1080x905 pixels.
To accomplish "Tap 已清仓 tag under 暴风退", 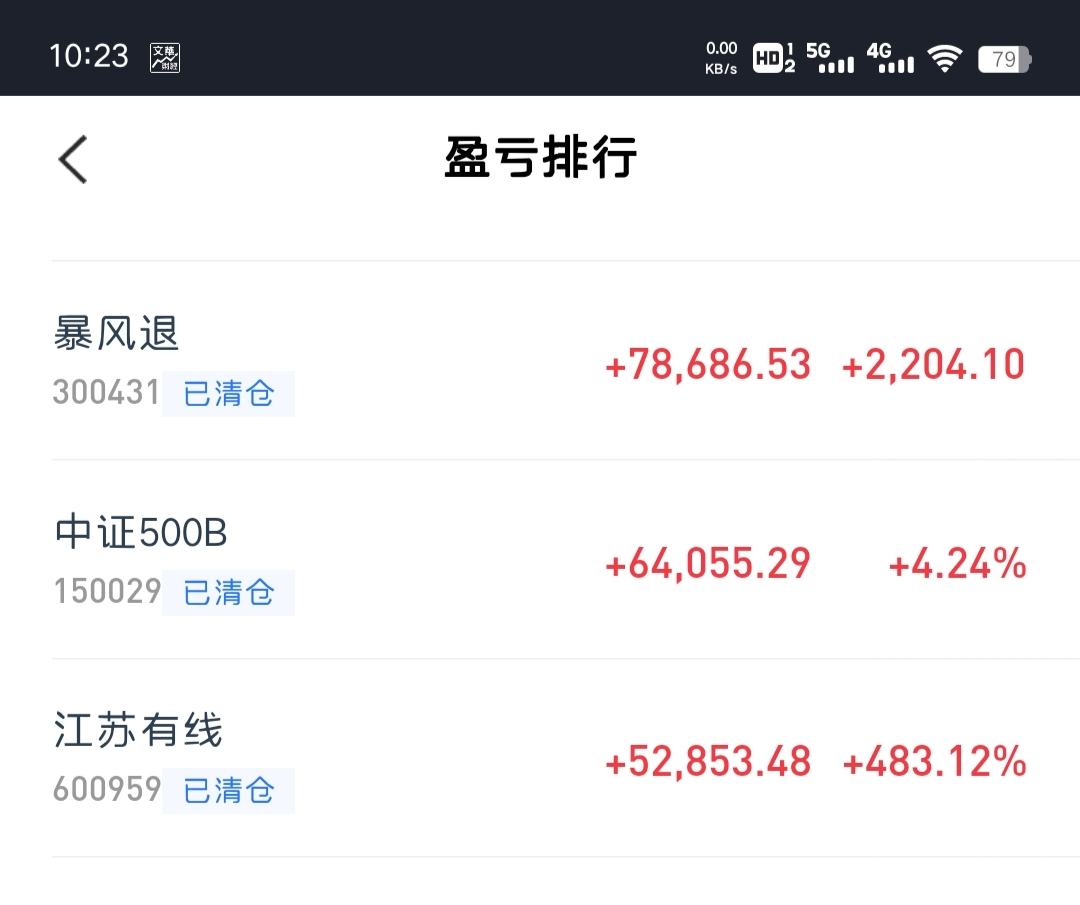I will (228, 393).
